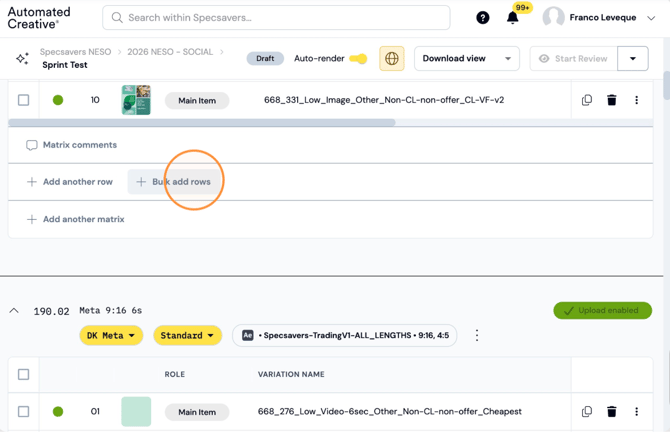670x434 pixels.
Task: Duplicate row 10 with the copy icon
Action: coord(587,100)
